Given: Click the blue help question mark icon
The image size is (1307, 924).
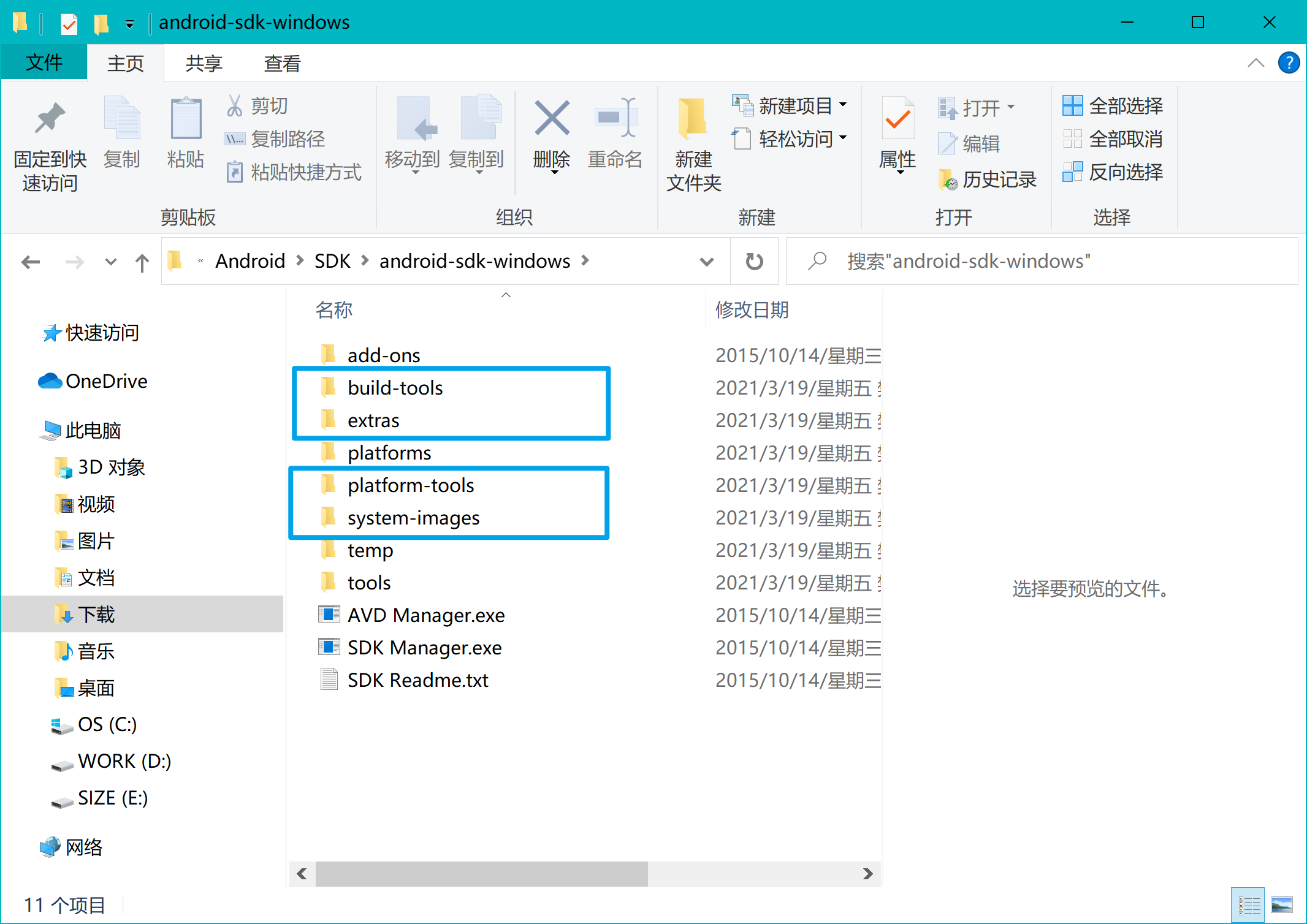Looking at the screenshot, I should (1289, 62).
